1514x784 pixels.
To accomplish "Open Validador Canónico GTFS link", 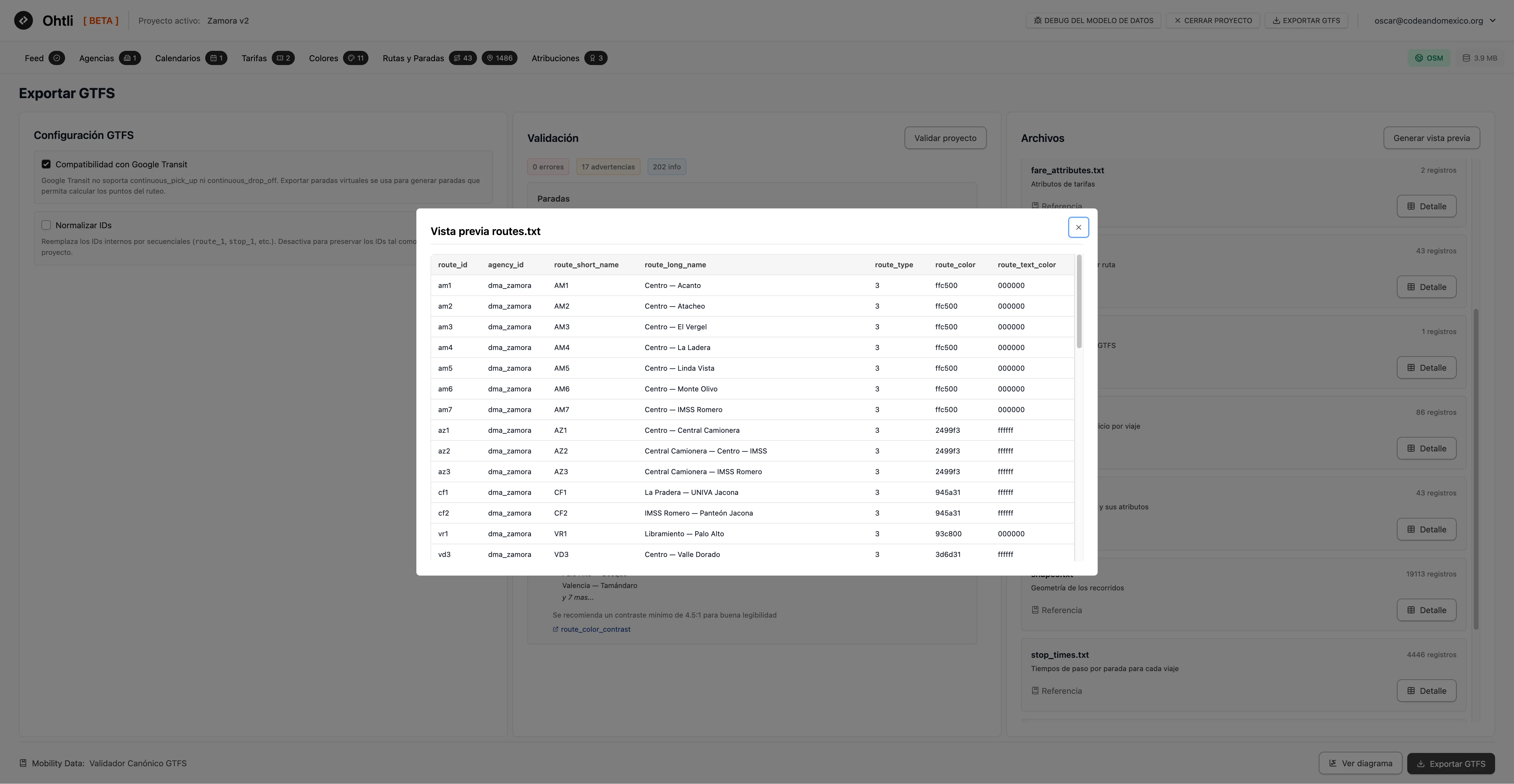I will coord(138,763).
